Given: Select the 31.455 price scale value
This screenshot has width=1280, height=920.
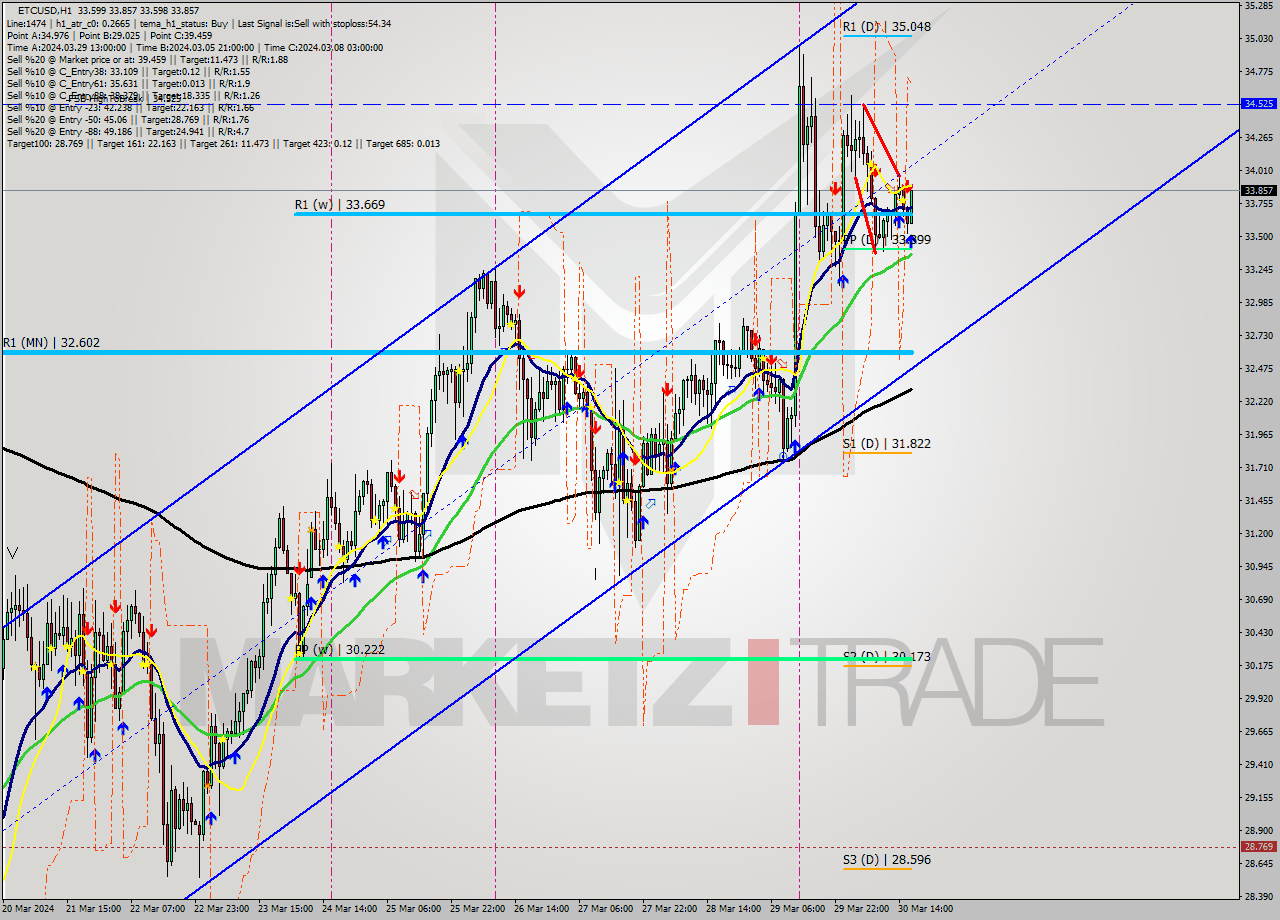Looking at the screenshot, I should (x=1258, y=501).
